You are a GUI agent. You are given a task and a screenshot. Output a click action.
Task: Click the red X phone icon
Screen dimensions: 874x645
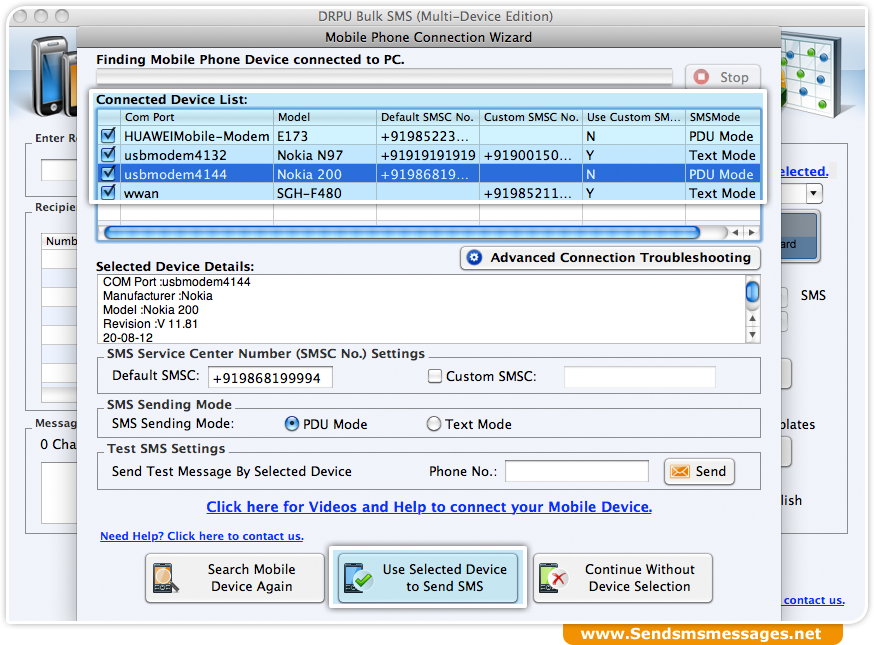553,578
